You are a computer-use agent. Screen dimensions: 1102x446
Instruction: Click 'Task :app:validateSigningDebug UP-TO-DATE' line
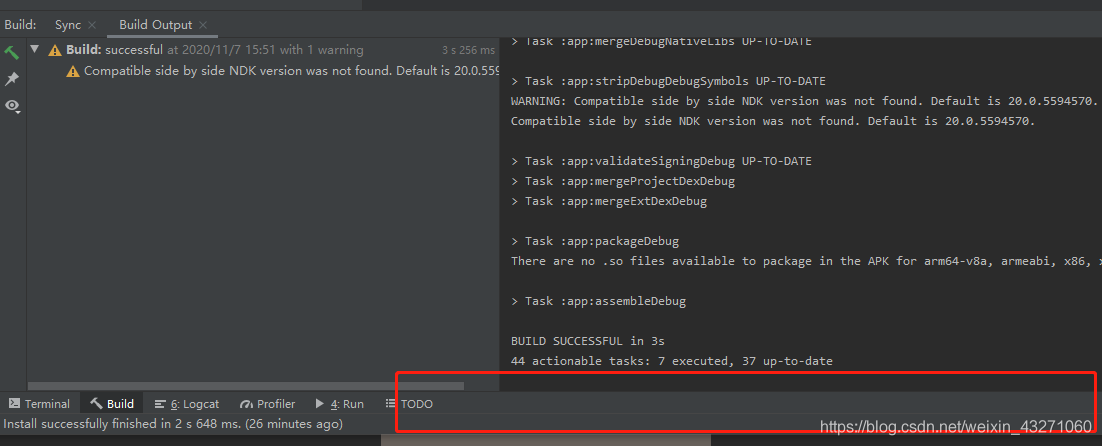tap(661, 161)
